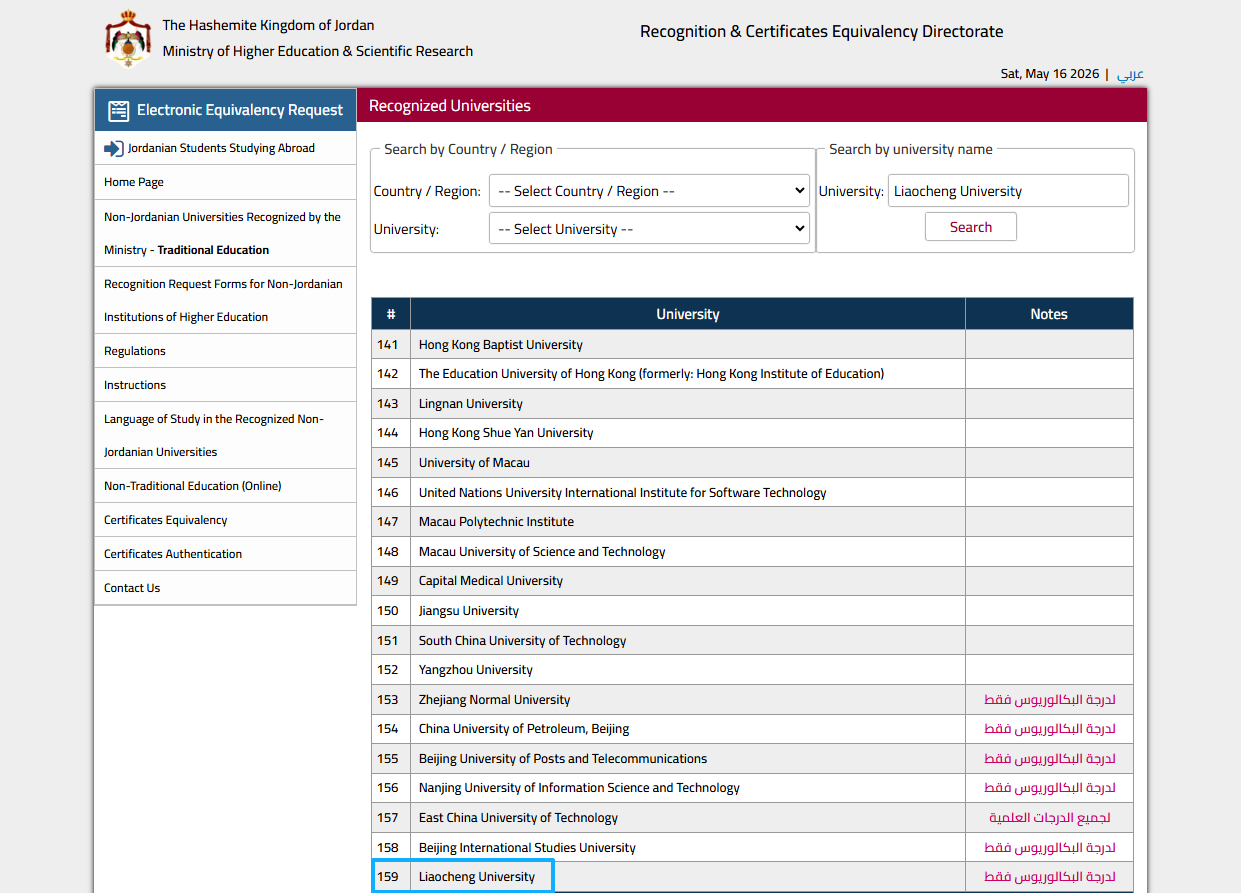Select East China University of Technology row

tap(752, 818)
